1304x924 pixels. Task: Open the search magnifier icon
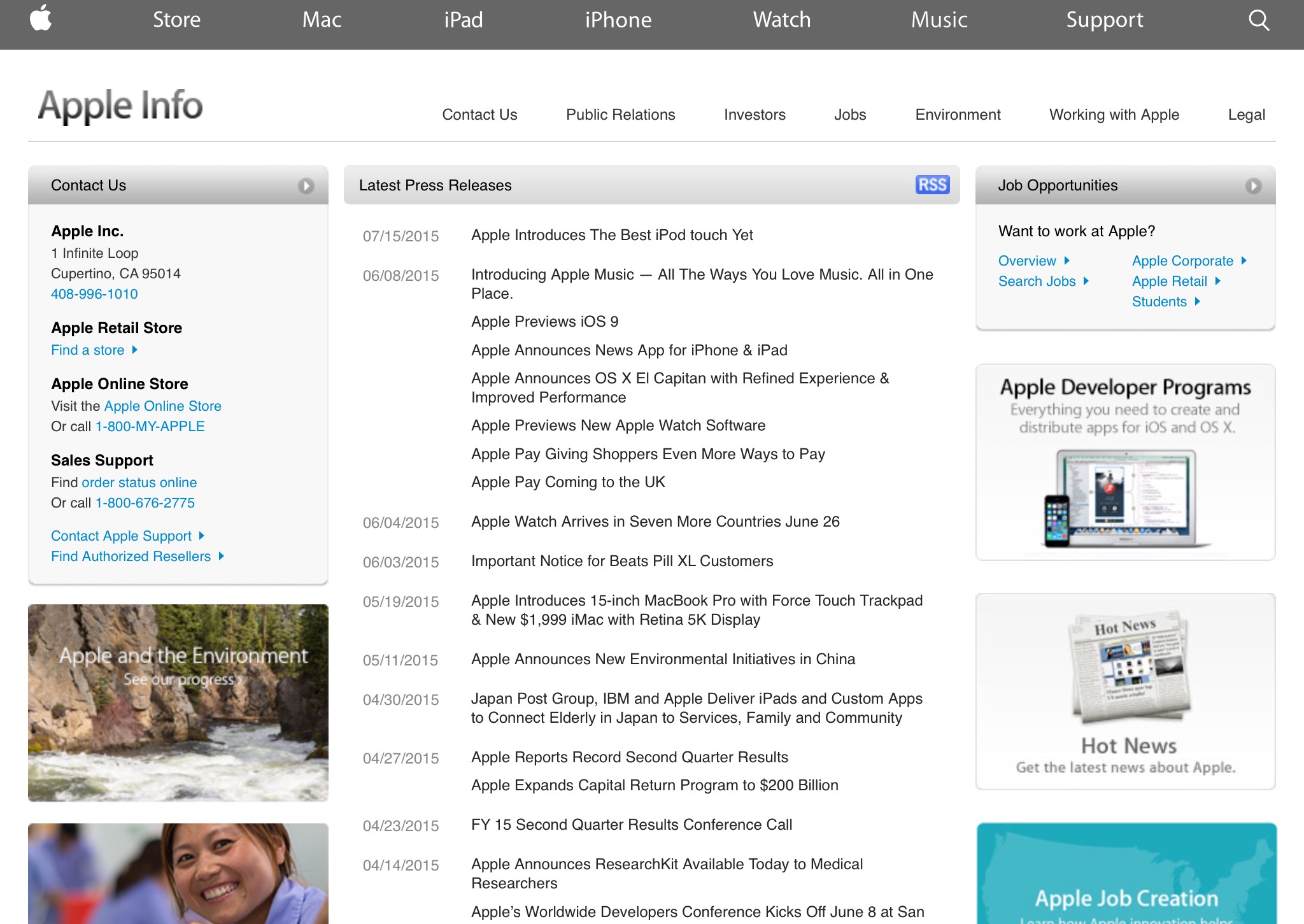click(x=1259, y=20)
